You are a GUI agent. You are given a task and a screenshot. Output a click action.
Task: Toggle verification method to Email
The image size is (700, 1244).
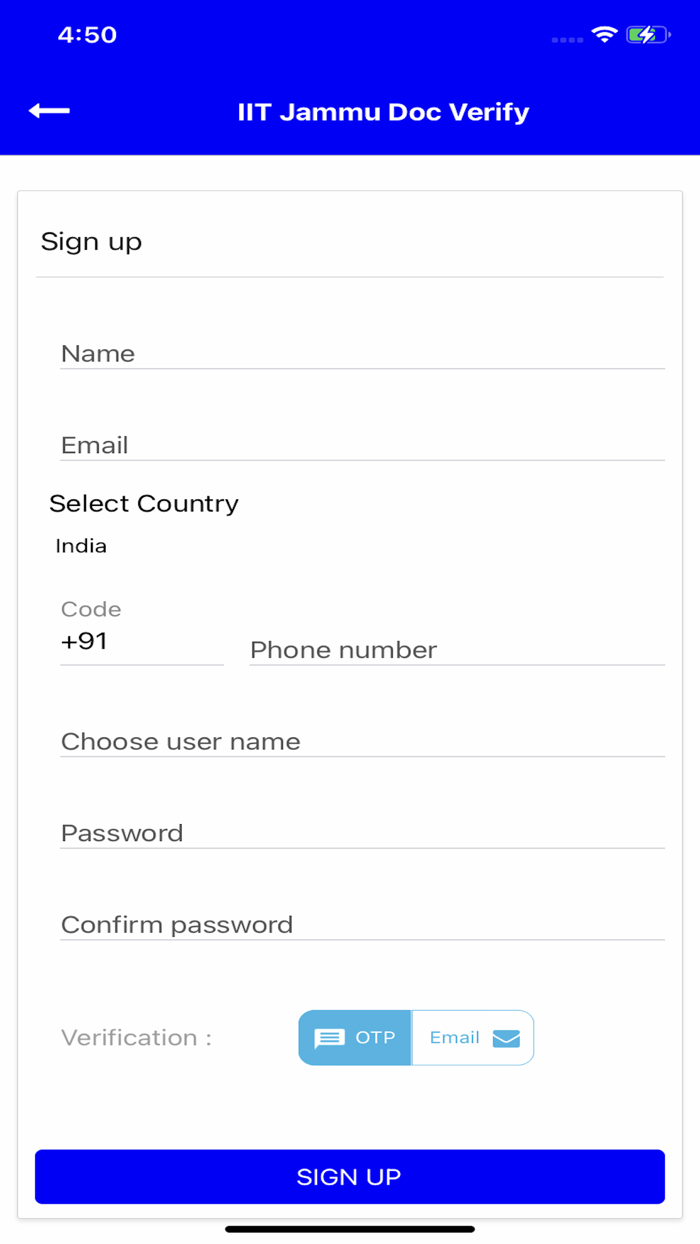point(472,1038)
